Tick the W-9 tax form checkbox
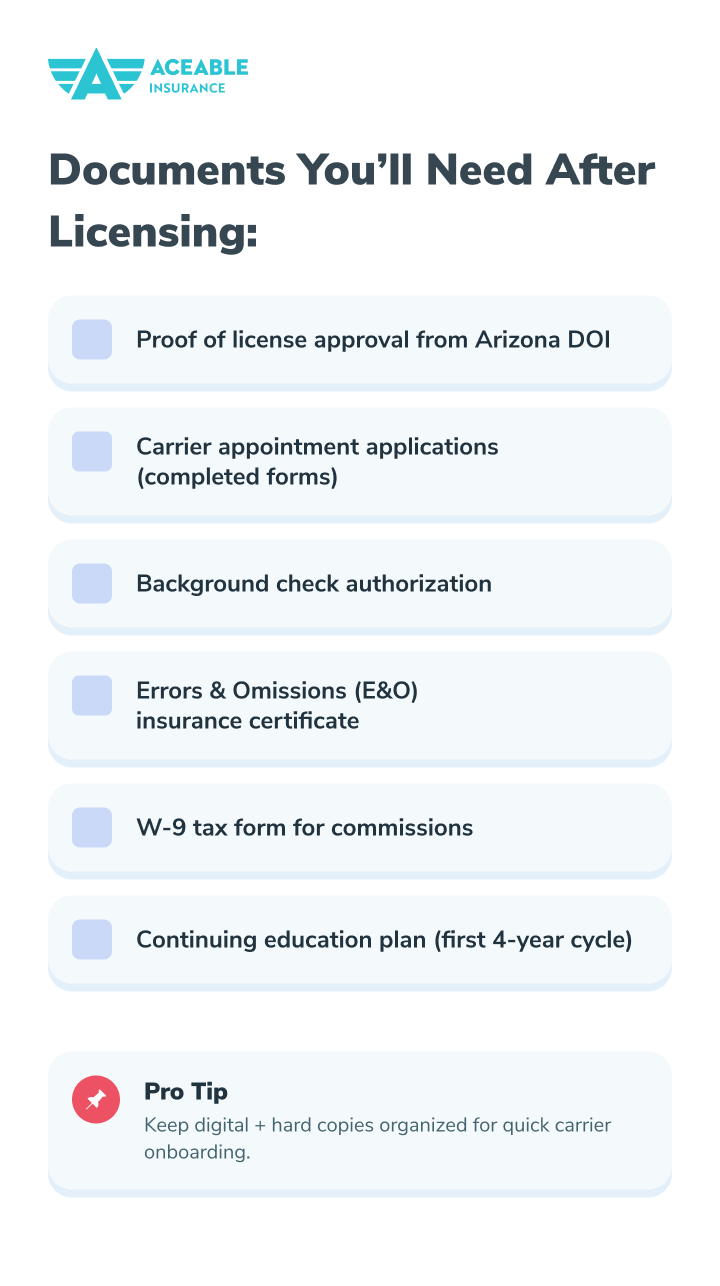Image resolution: width=720 pixels, height=1286 pixels. (92, 827)
